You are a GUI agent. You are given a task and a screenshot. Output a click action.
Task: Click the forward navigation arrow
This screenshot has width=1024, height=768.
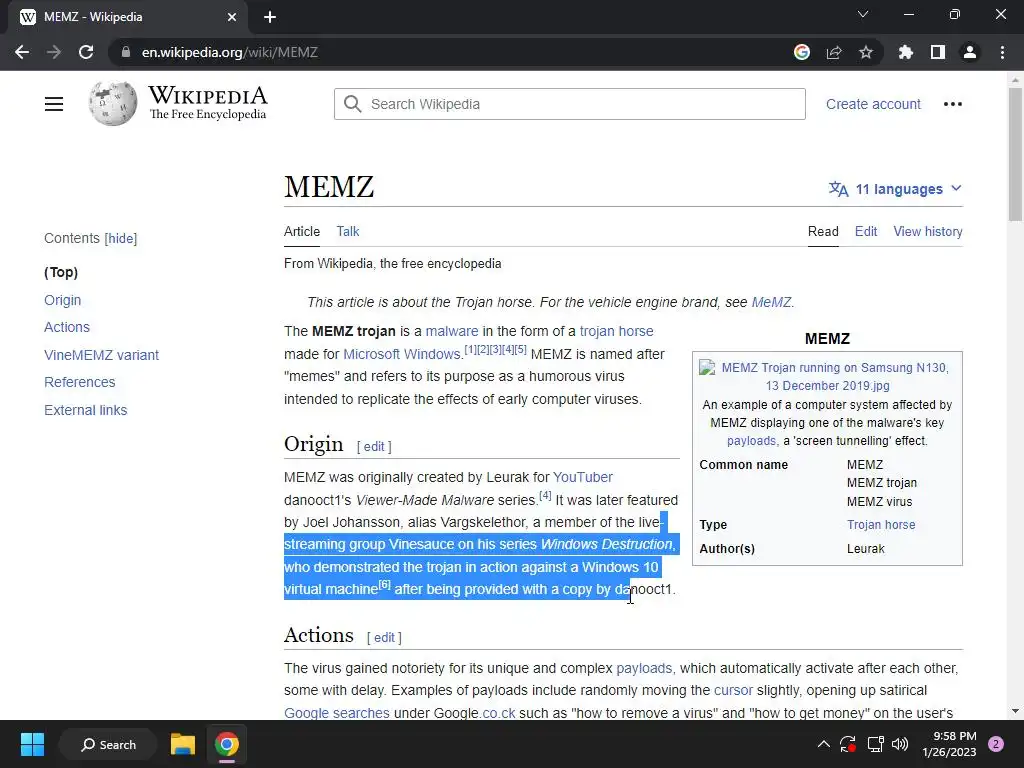(x=54, y=52)
